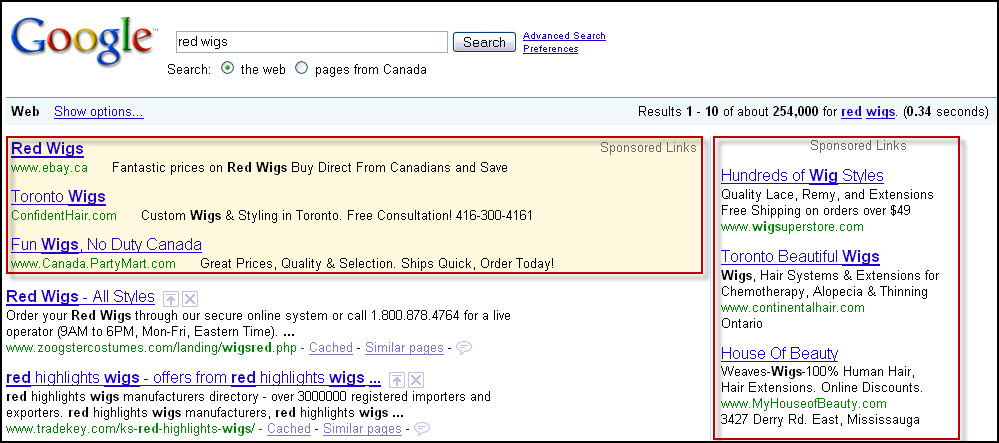This screenshot has height=443, width=999.
Task: Remove the Red Wigs - All Styles result
Action: [191, 298]
